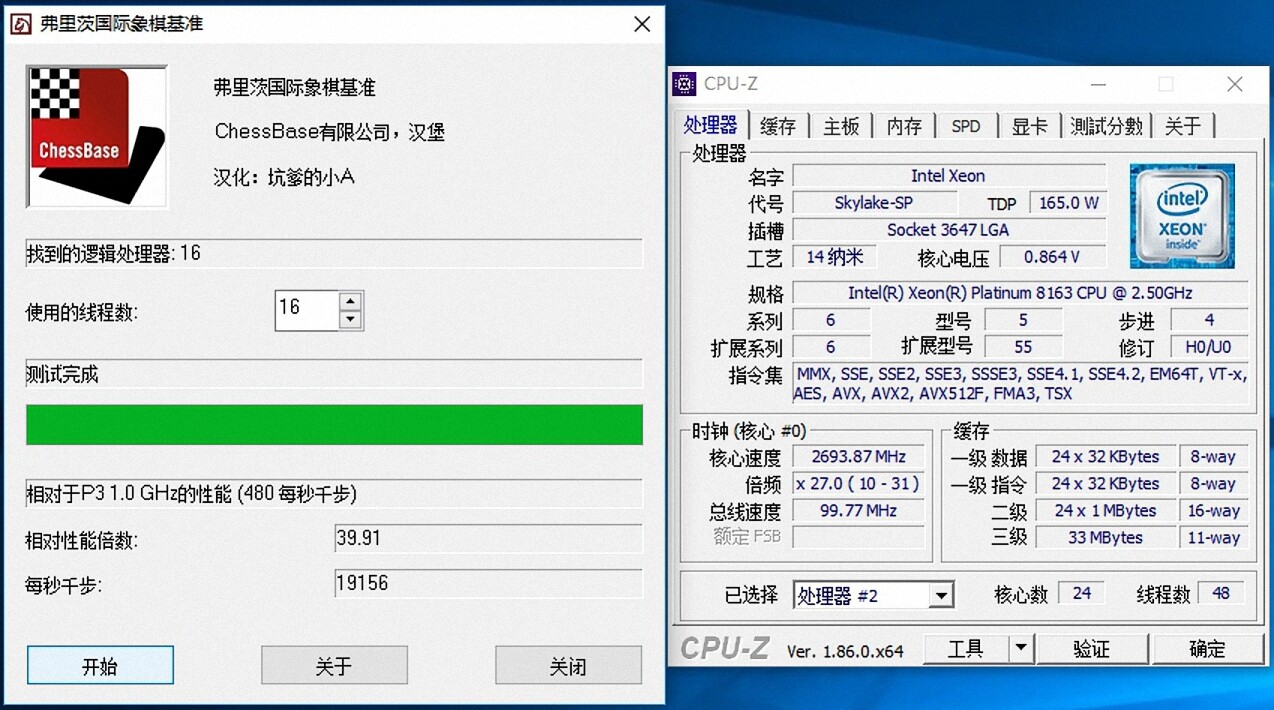Click the Fritz Chess Benchmark title bar icon
This screenshot has width=1274, height=710.
(20, 24)
